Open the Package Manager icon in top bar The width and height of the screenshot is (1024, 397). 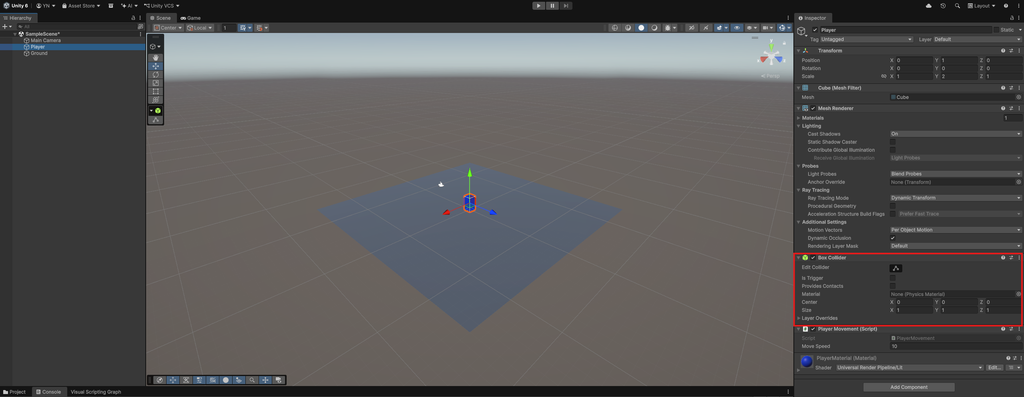click(110, 5)
